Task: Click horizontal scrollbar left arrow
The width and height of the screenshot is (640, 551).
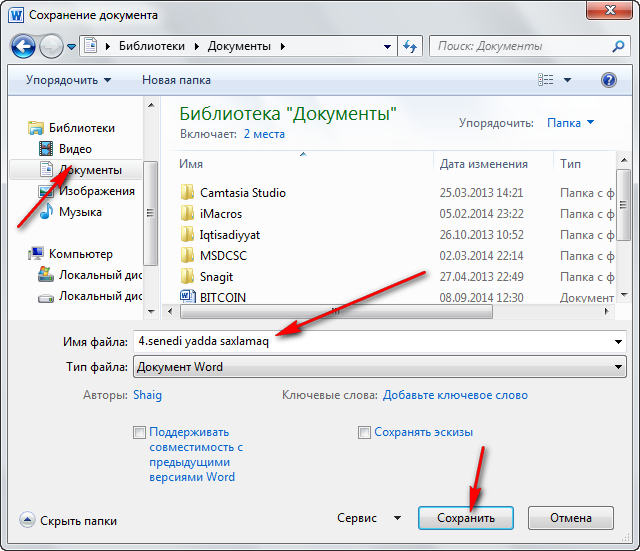Action: [170, 312]
